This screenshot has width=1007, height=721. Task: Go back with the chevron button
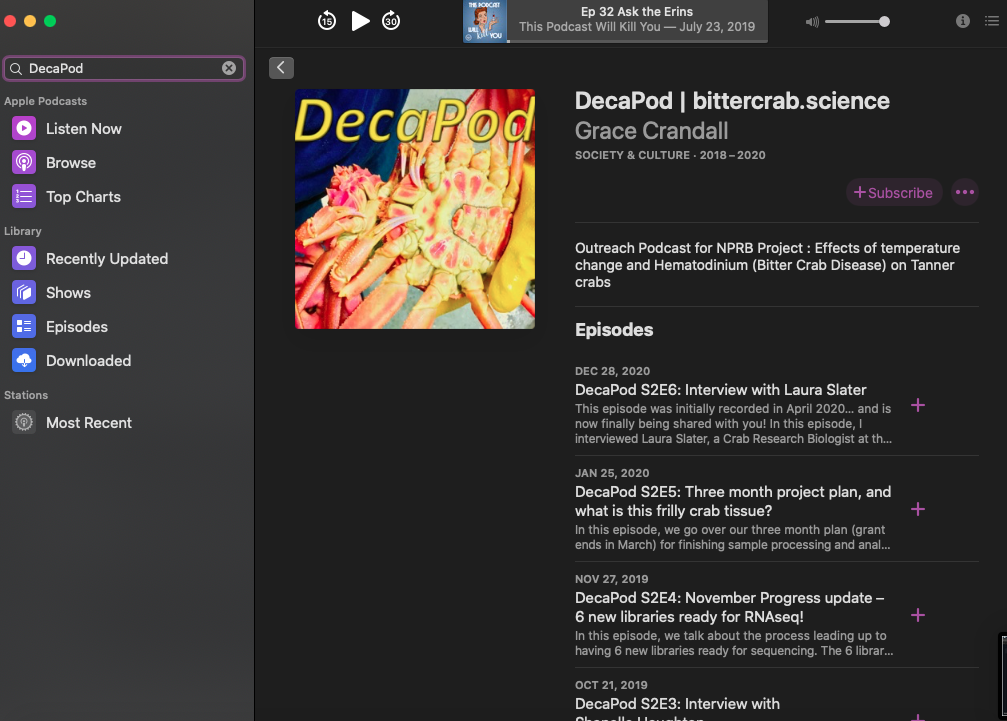point(281,67)
